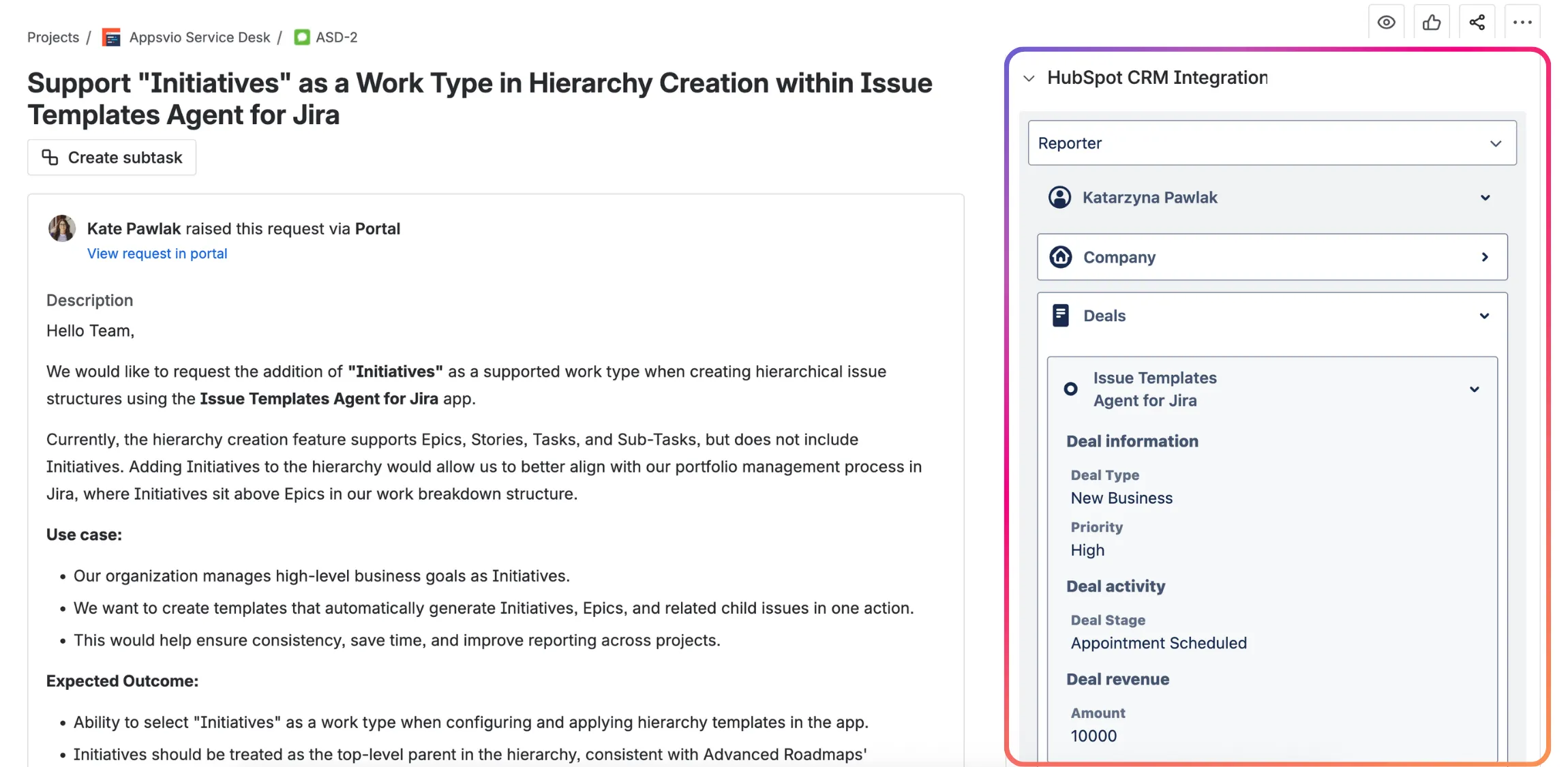Open the Appsvio Service Desk breadcrumb

199,37
